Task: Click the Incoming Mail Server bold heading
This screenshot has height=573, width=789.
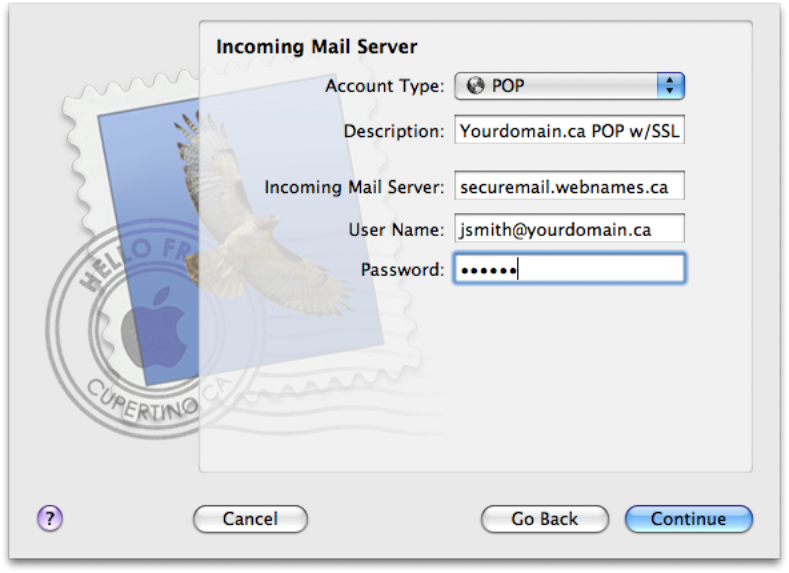Action: click(x=317, y=47)
